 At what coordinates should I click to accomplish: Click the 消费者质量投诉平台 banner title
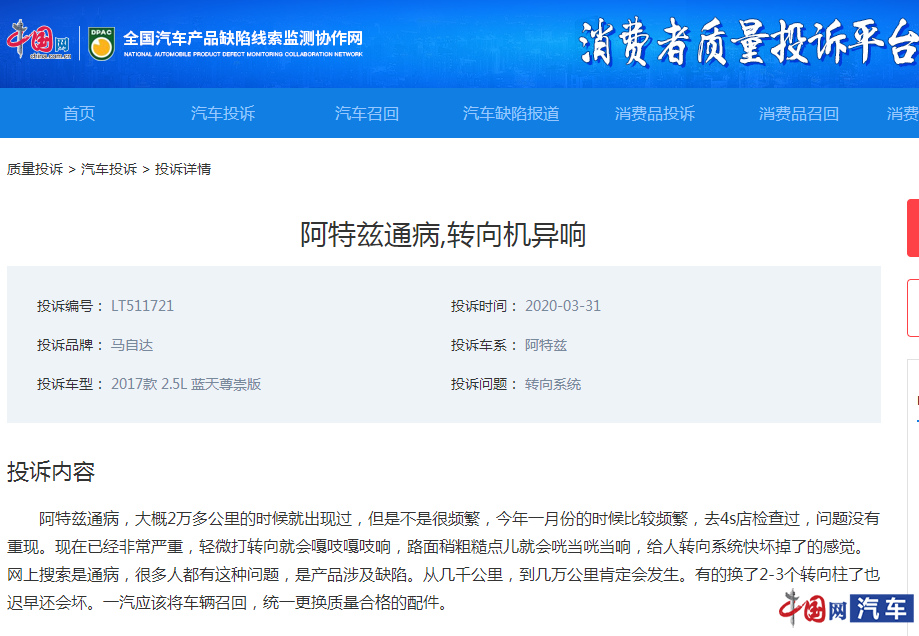[748, 42]
